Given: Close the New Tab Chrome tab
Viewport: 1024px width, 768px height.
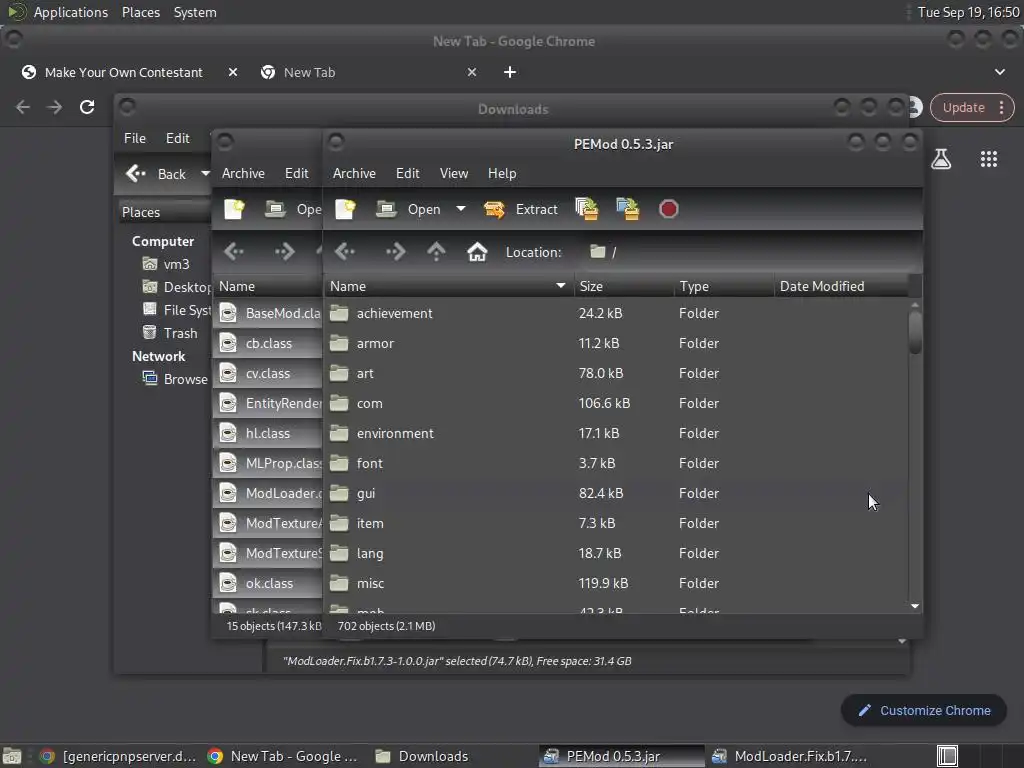Looking at the screenshot, I should (472, 72).
